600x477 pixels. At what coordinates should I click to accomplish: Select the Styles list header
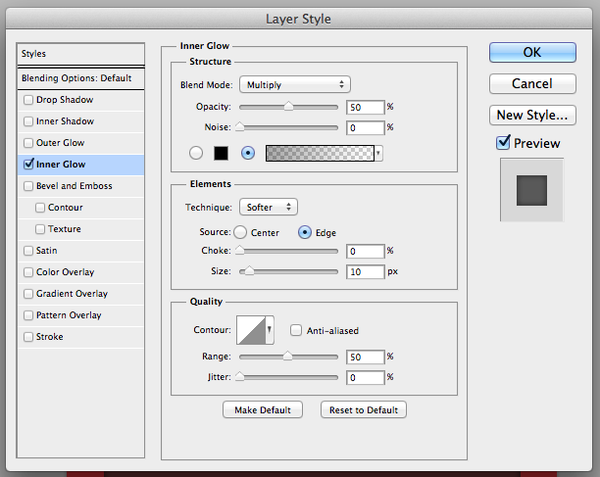(81, 54)
